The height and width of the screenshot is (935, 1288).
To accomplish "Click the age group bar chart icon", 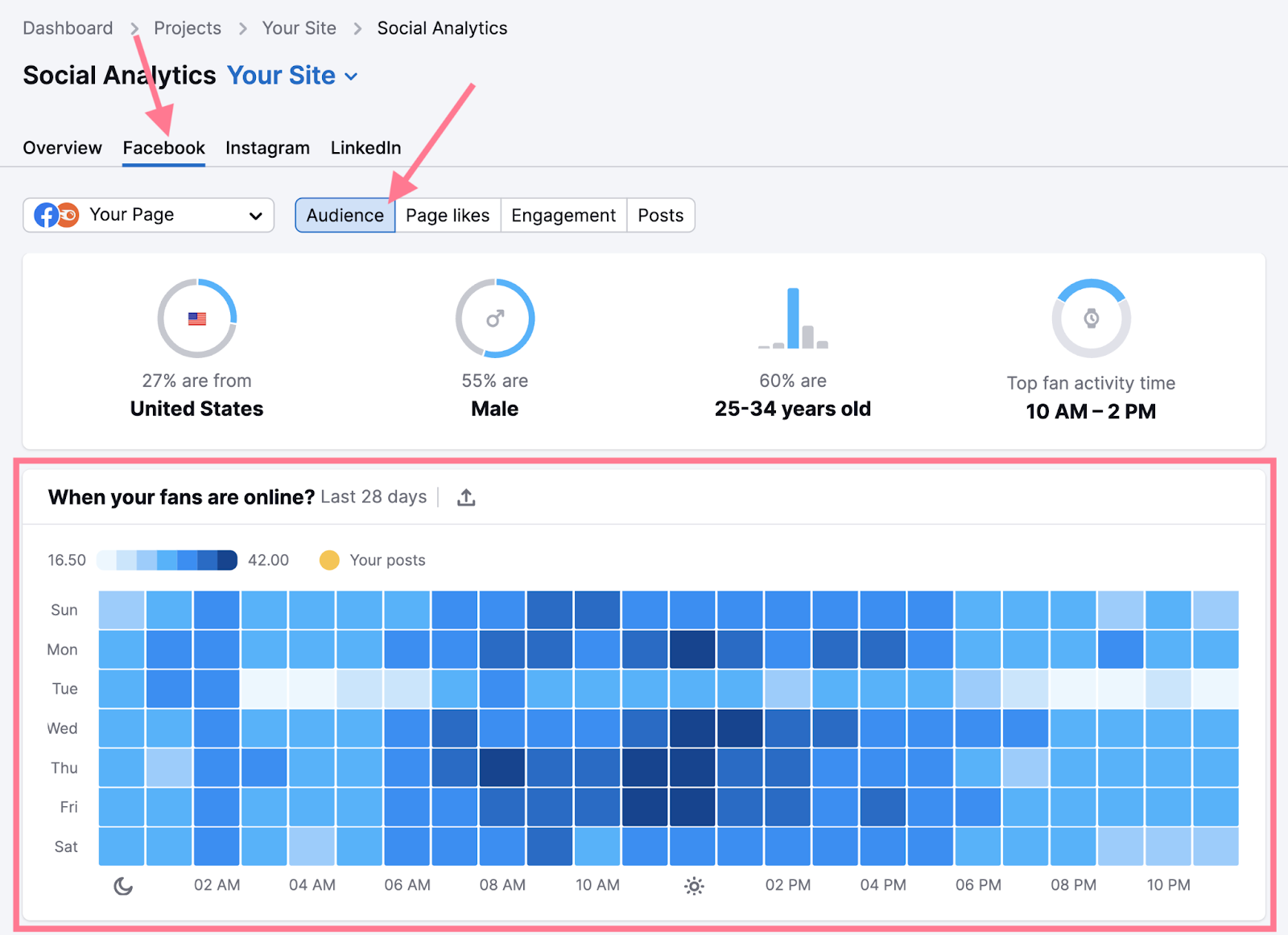I will coord(793,319).
